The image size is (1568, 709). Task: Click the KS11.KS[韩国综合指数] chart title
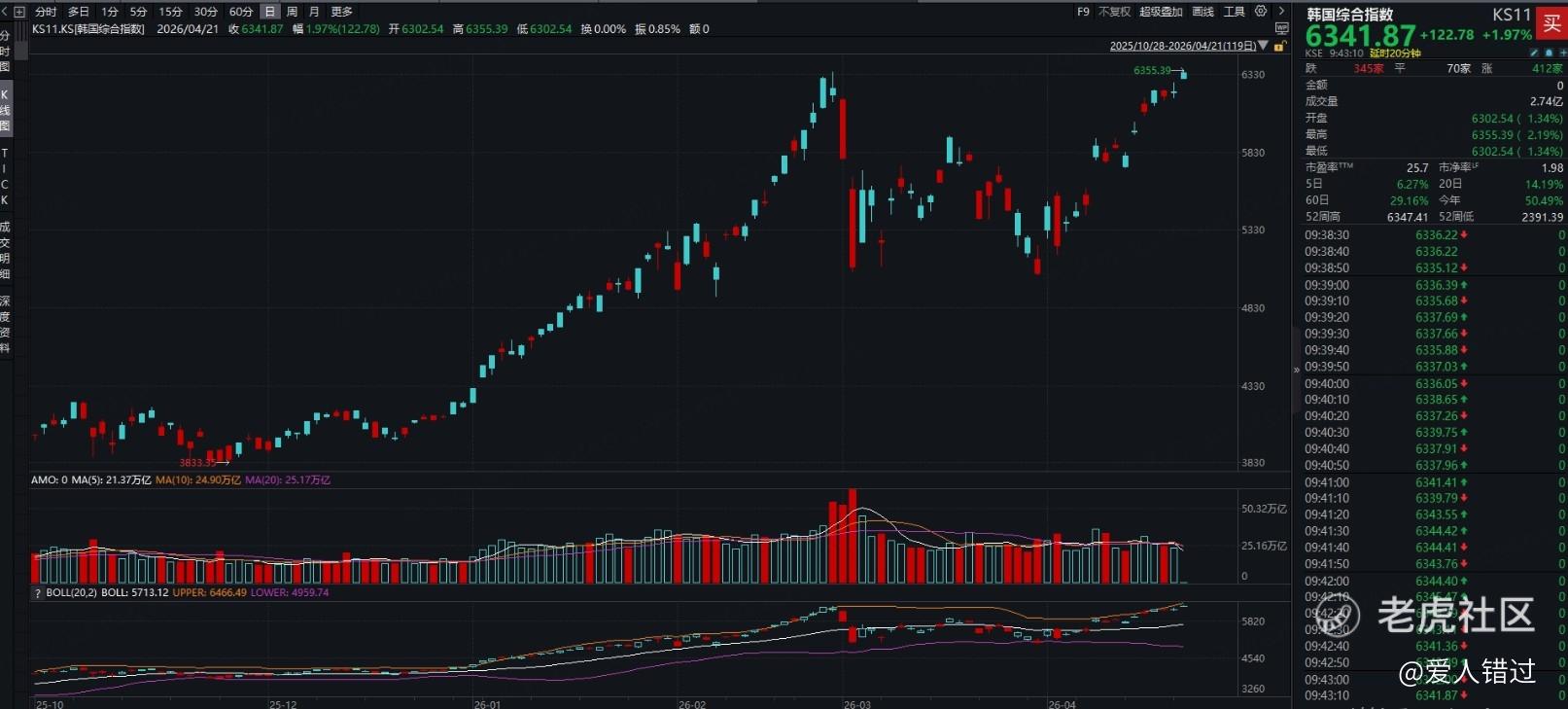pyautogui.click(x=88, y=29)
